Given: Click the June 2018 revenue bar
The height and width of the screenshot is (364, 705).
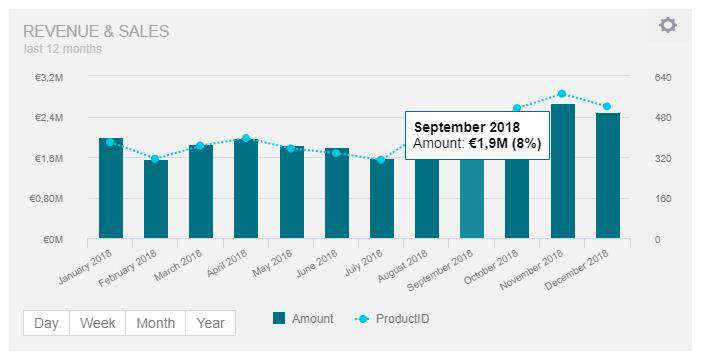Looking at the screenshot, I should coord(337,193).
